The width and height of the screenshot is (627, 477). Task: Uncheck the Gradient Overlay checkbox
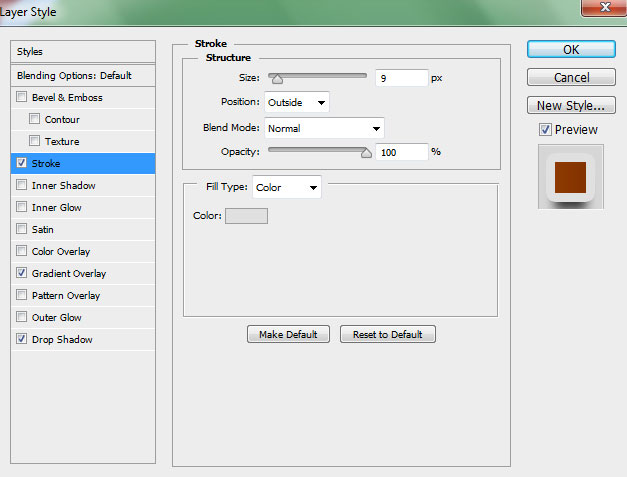21,273
